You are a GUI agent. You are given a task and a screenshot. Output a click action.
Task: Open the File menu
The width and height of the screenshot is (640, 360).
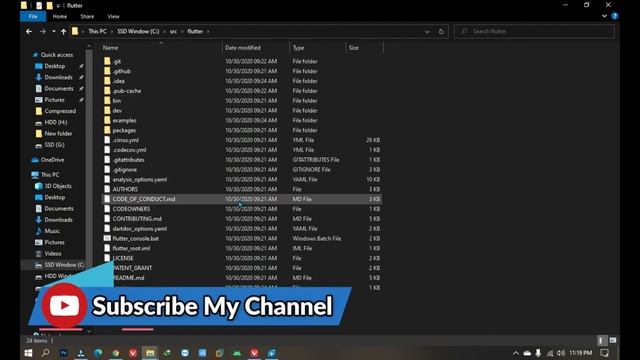click(33, 16)
